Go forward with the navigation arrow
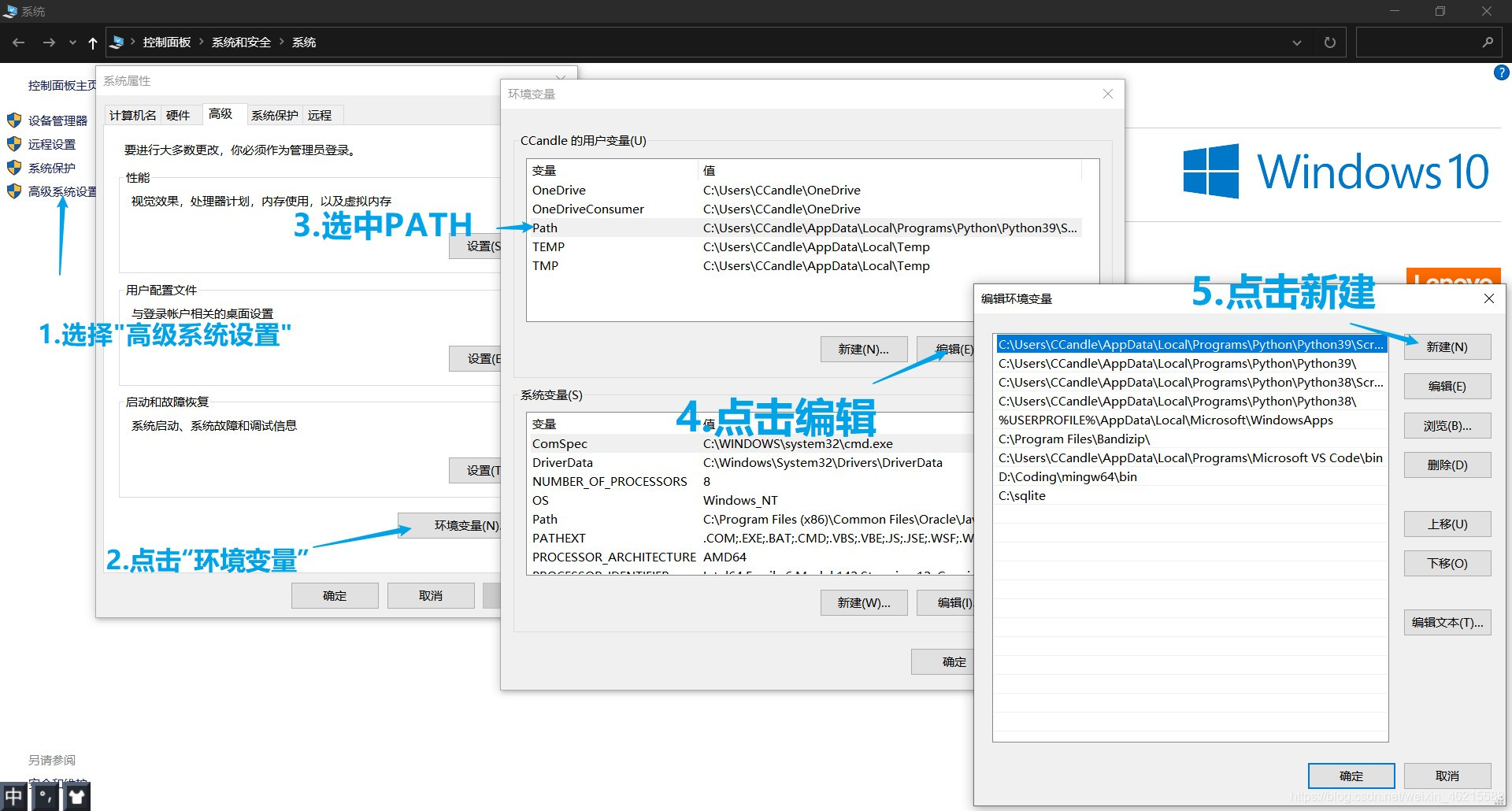 49,43
